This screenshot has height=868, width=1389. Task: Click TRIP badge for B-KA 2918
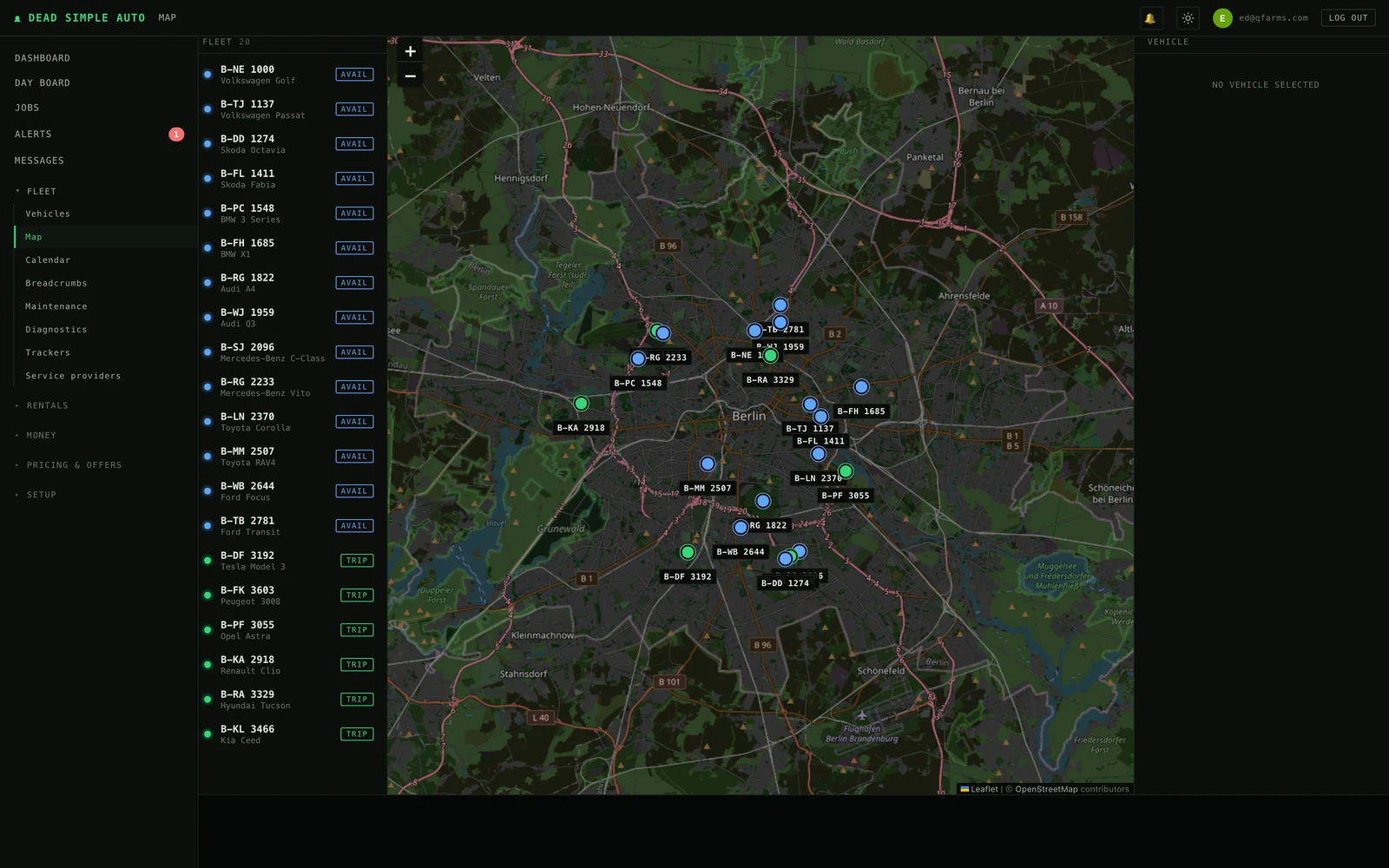[x=357, y=665]
